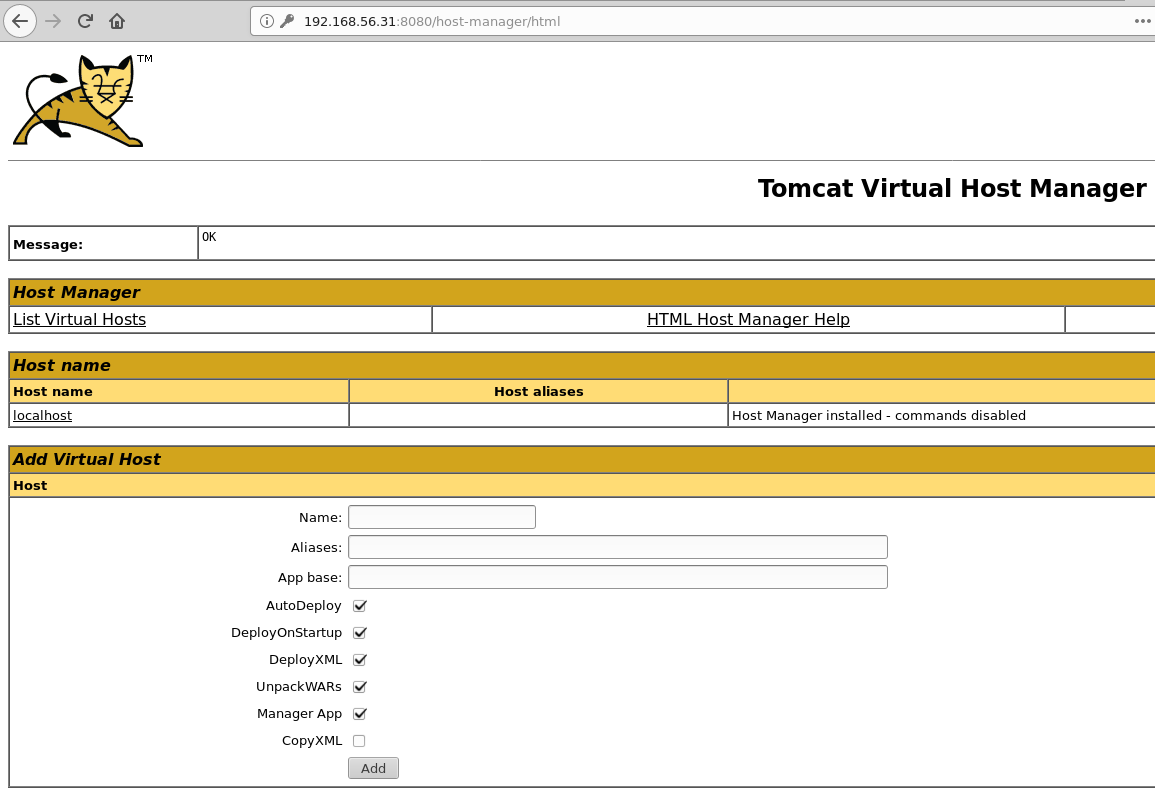Click the 'OK' message text
The width and height of the screenshot is (1155, 802).
click(209, 236)
